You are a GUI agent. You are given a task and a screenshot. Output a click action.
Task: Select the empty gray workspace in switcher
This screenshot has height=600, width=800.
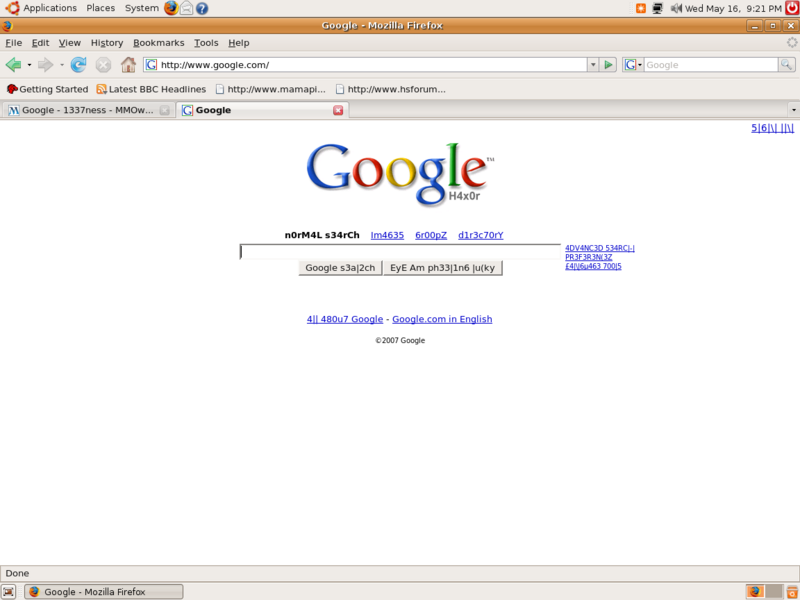tap(774, 592)
